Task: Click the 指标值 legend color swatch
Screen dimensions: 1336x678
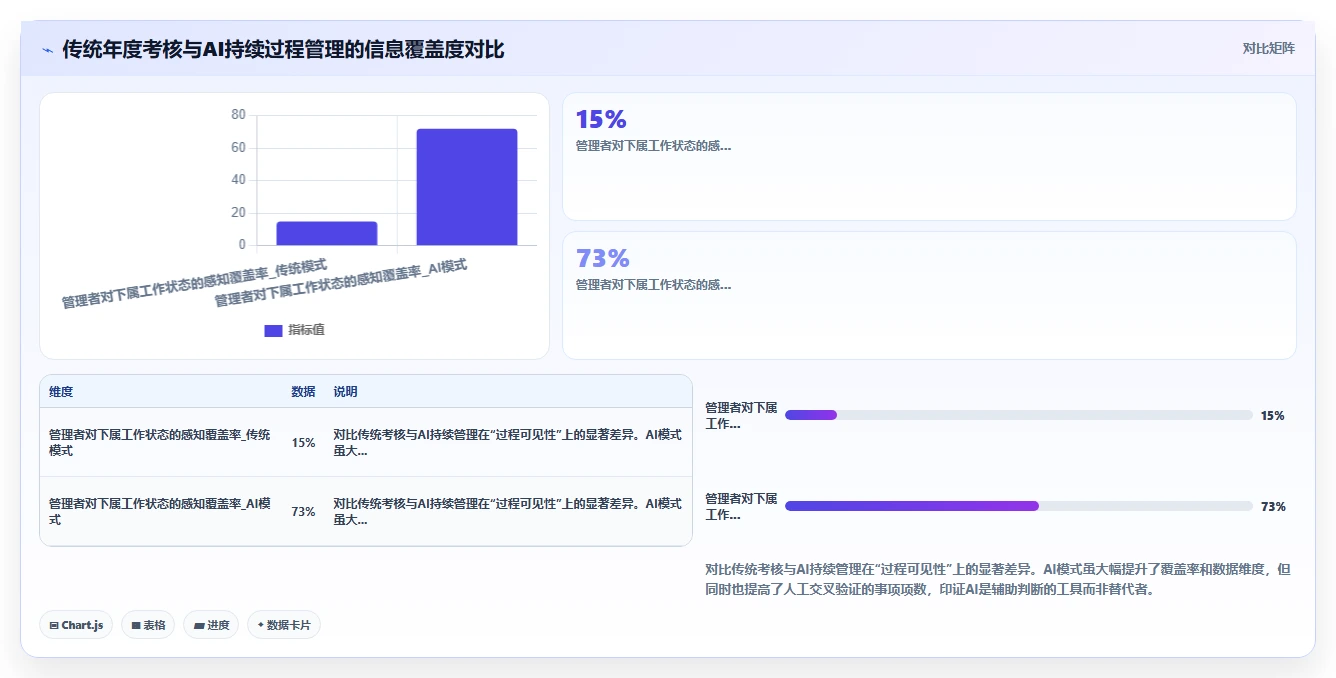Action: coord(273,331)
